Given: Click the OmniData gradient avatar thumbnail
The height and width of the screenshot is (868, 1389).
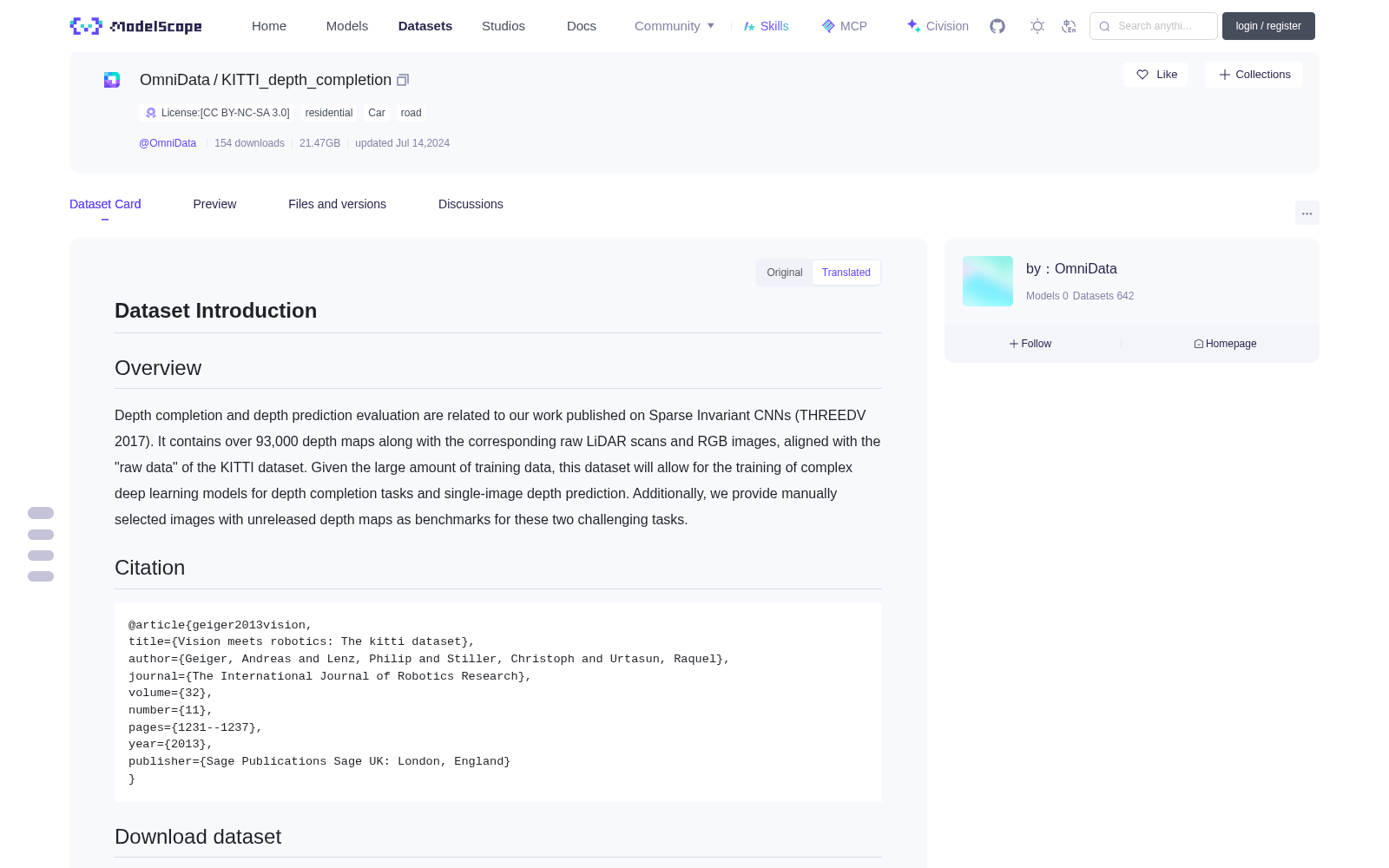Looking at the screenshot, I should 988,281.
